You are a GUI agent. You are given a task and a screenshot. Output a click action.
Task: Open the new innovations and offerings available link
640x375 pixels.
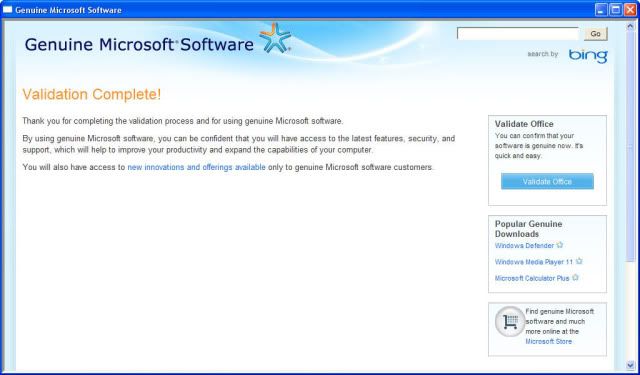pos(196,167)
